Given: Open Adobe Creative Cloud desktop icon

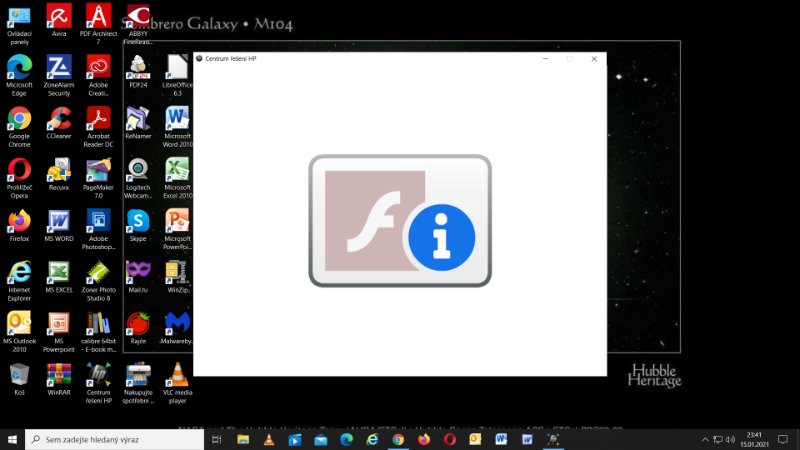Looking at the screenshot, I should 98,76.
